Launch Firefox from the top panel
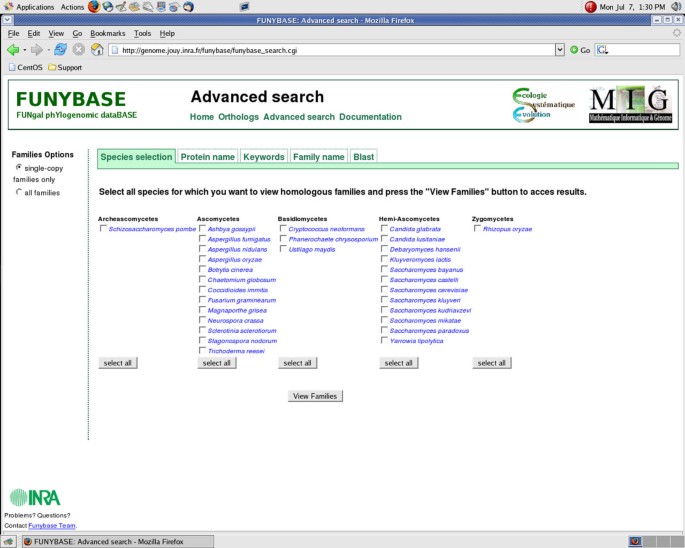685x548 pixels. pyautogui.click(x=94, y=7)
